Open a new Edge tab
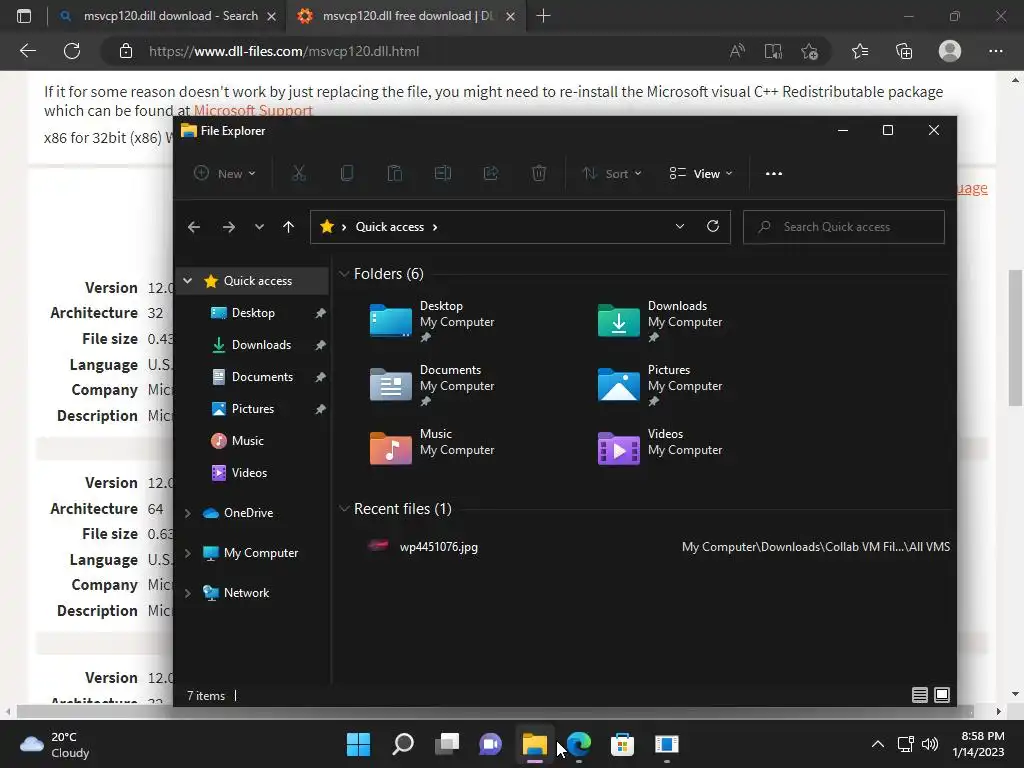The height and width of the screenshot is (768, 1024). (543, 16)
